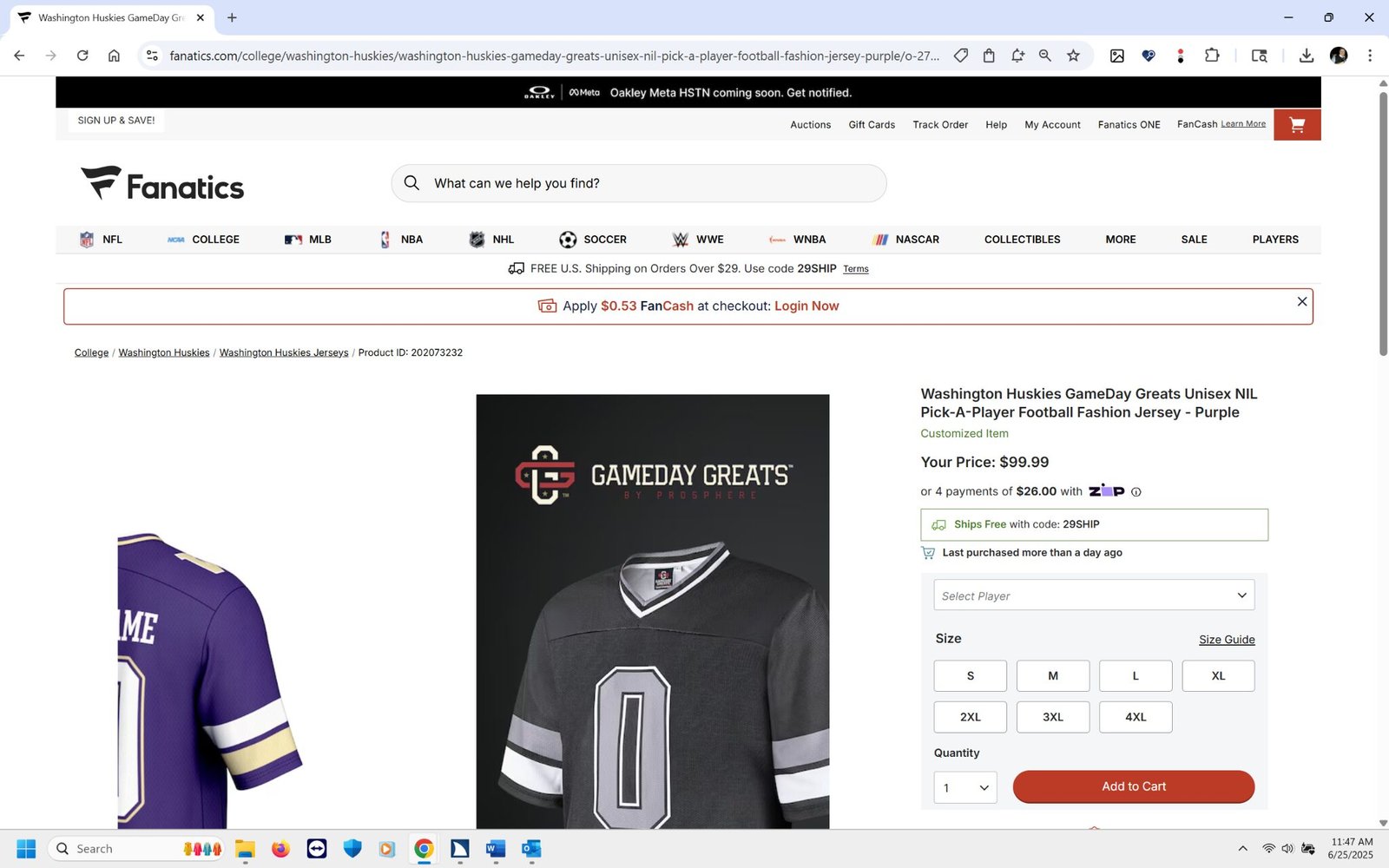Open Chrome downloads icon

1306,56
